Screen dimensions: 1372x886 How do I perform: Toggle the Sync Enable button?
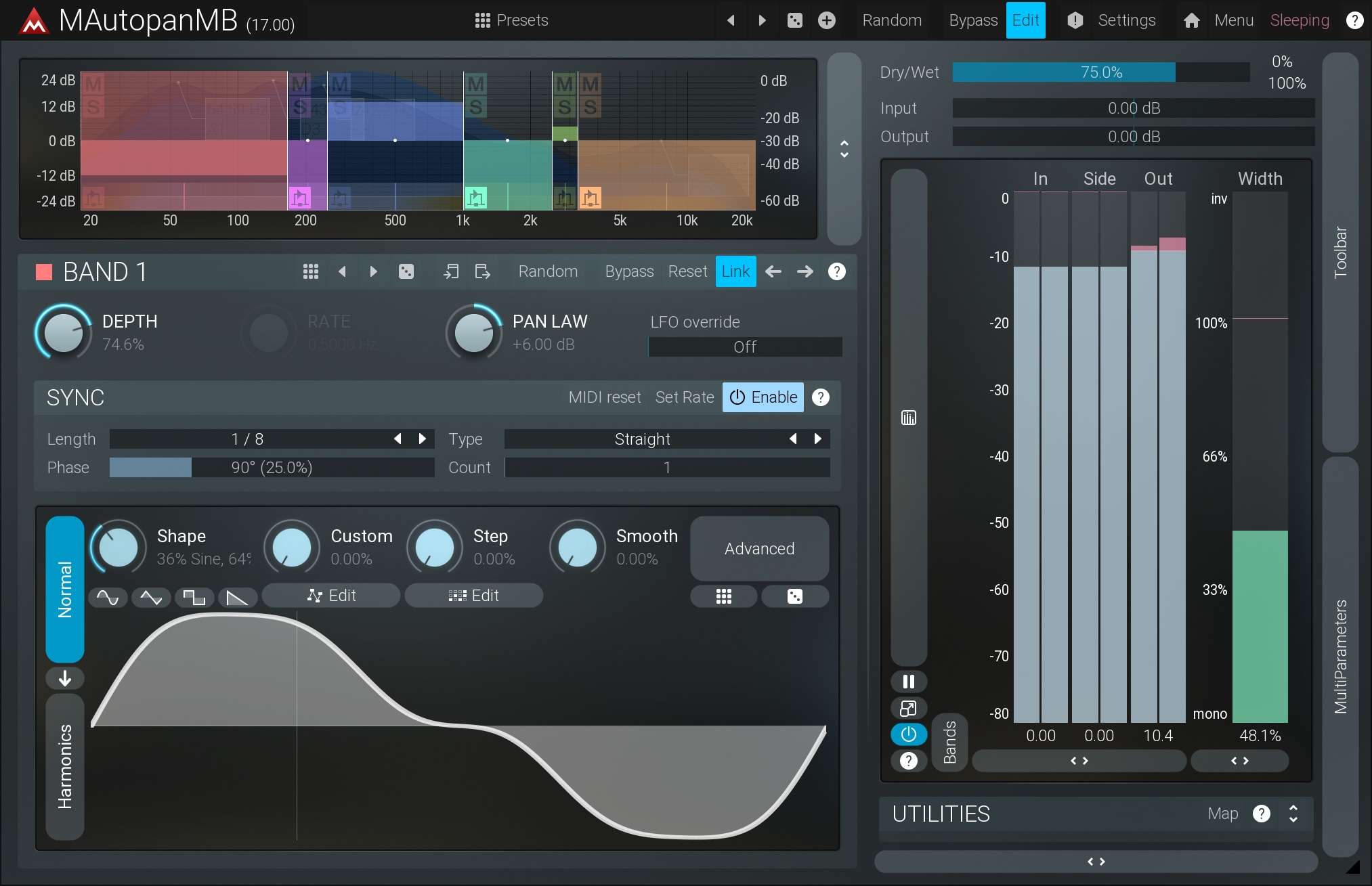(x=763, y=397)
